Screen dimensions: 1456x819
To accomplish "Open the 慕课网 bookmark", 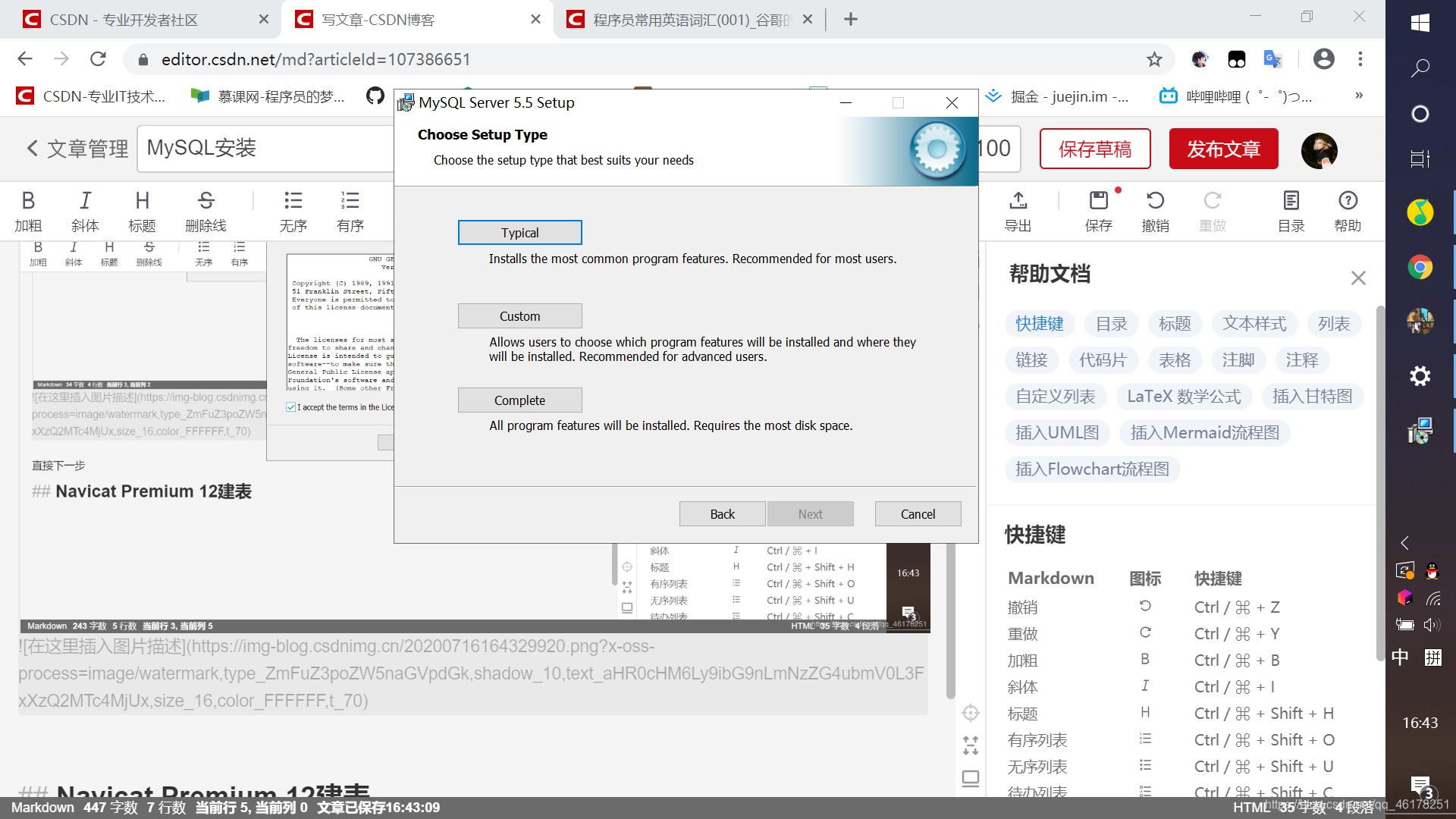I will 268,96.
